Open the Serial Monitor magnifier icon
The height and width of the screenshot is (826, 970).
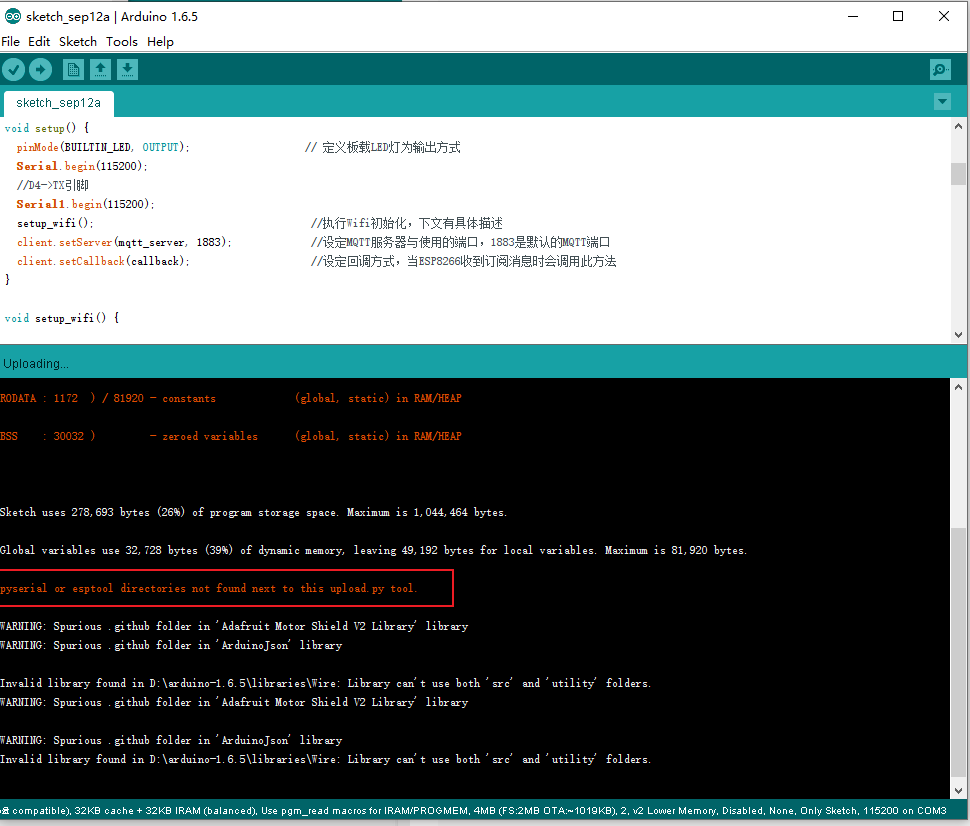939,69
